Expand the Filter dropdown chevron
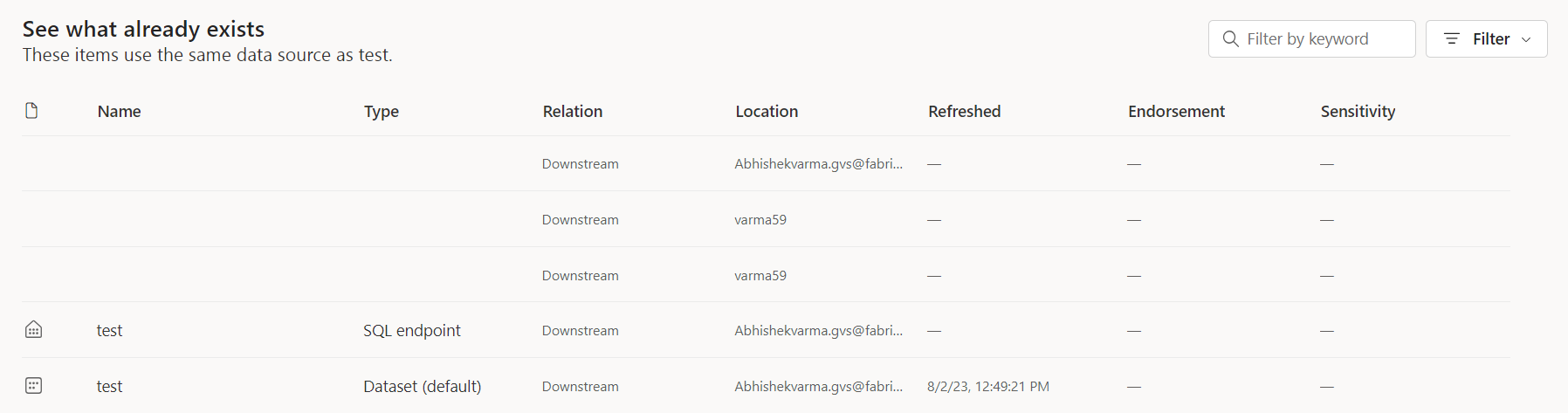Viewport: 1568px width, 413px height. click(x=1526, y=39)
